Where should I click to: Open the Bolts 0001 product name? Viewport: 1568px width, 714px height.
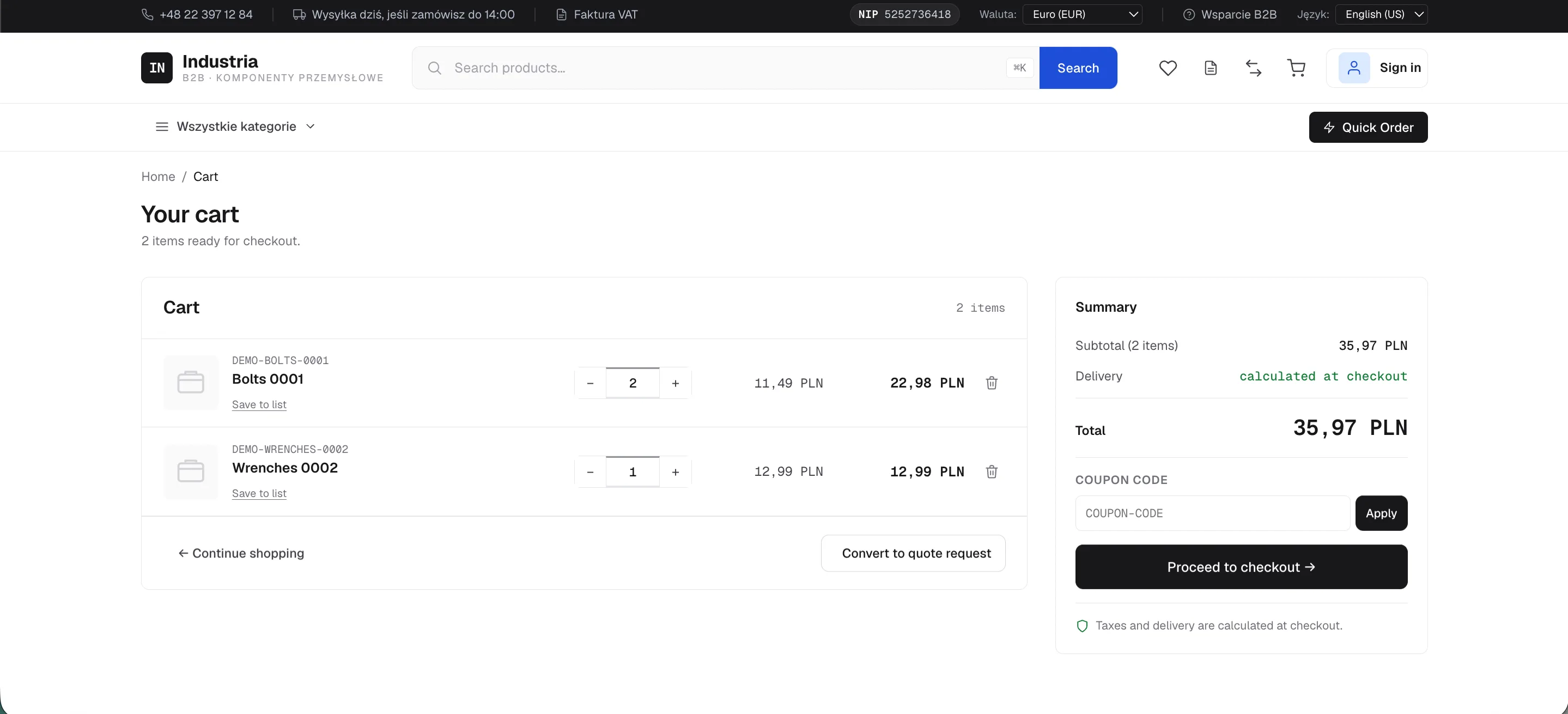[267, 379]
